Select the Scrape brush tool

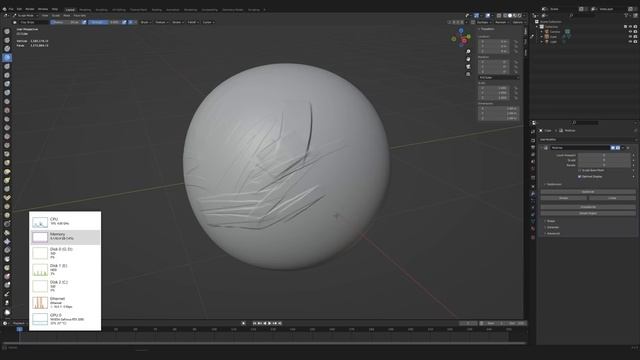click(x=7, y=136)
